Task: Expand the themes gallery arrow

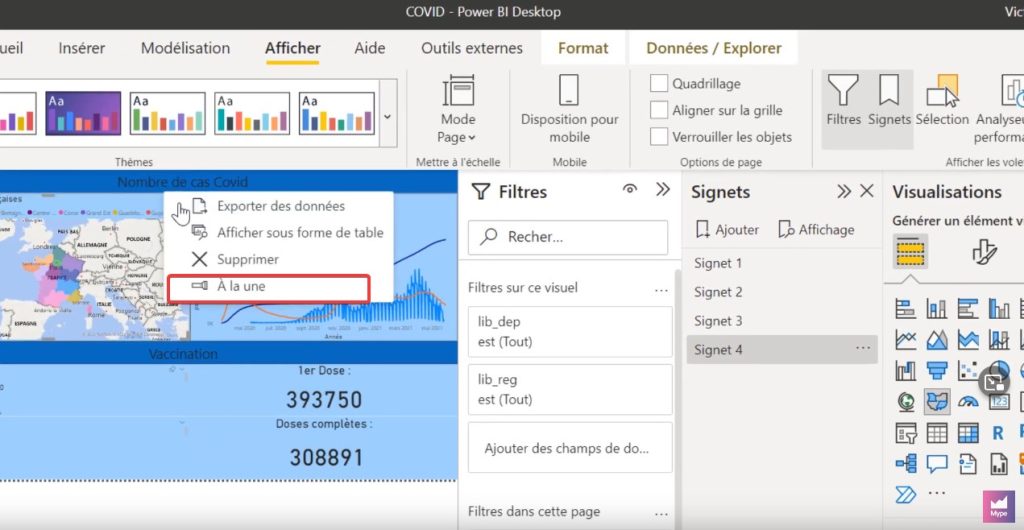Action: pos(387,117)
